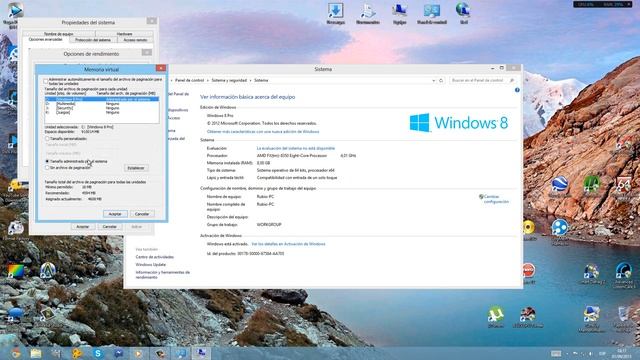Select drive C: Windows 8 Pro row
Image resolution: width=640 pixels, height=360 pixels.
click(102, 99)
